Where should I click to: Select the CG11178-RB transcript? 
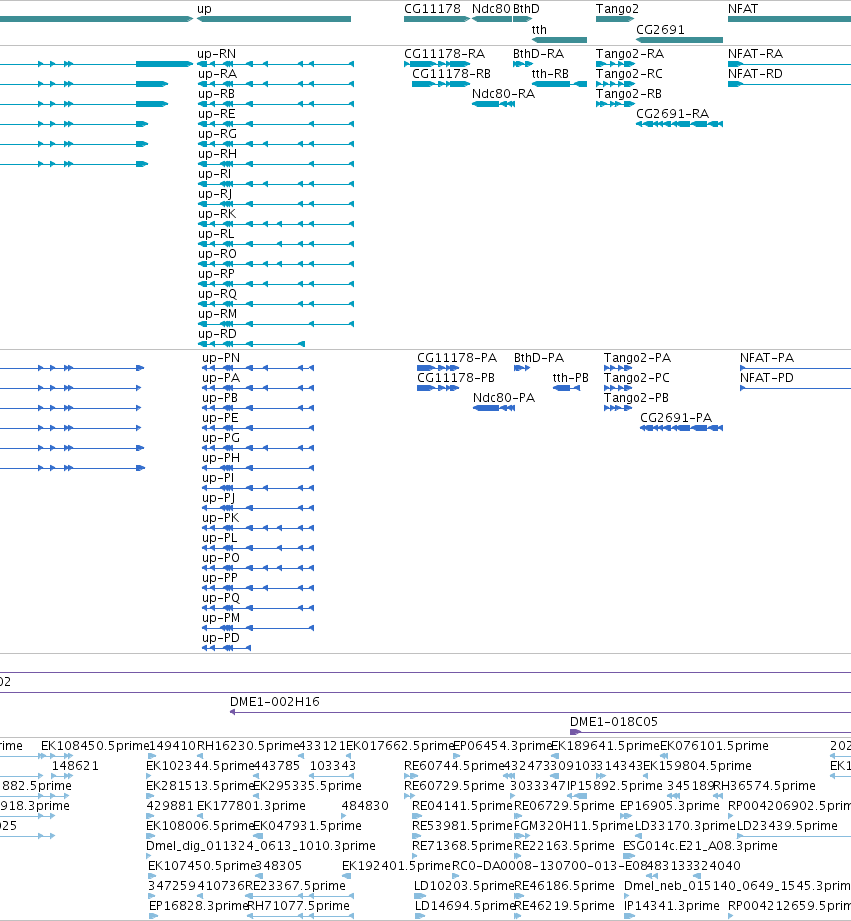pos(440,84)
